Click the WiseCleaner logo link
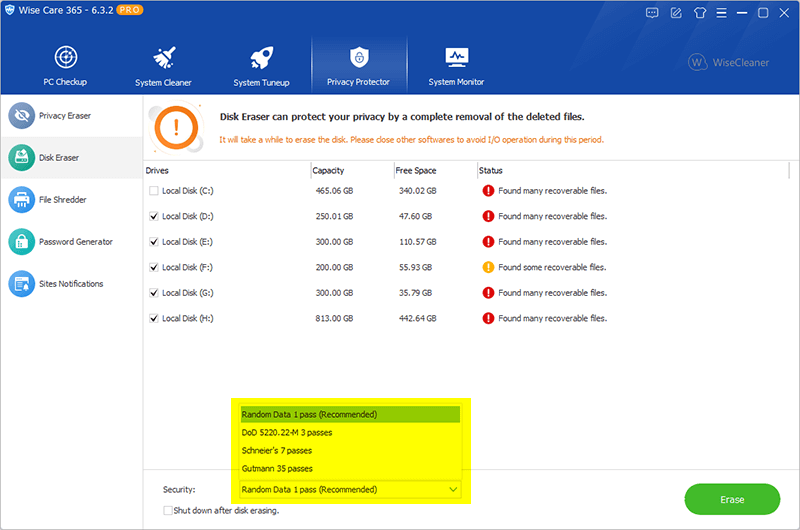Screen dimensions: 800x530 point(729,62)
